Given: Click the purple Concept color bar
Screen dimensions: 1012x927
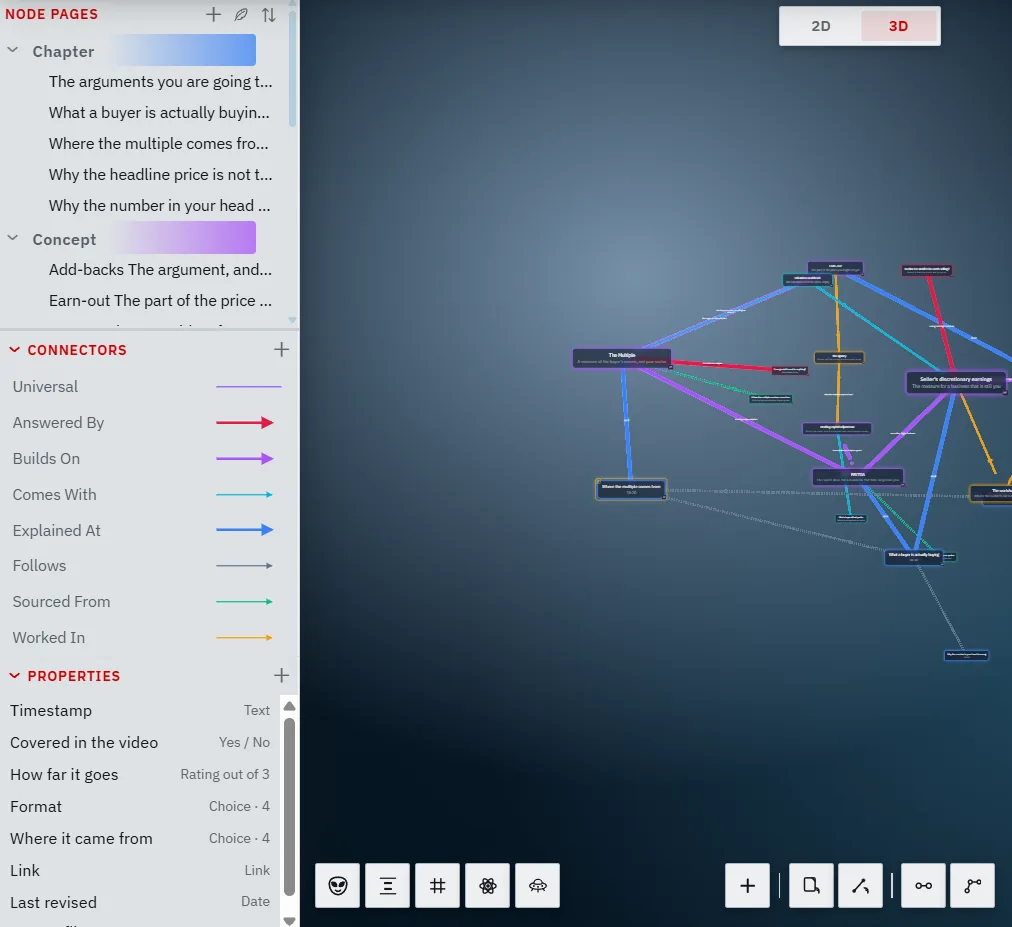Looking at the screenshot, I should click(185, 238).
